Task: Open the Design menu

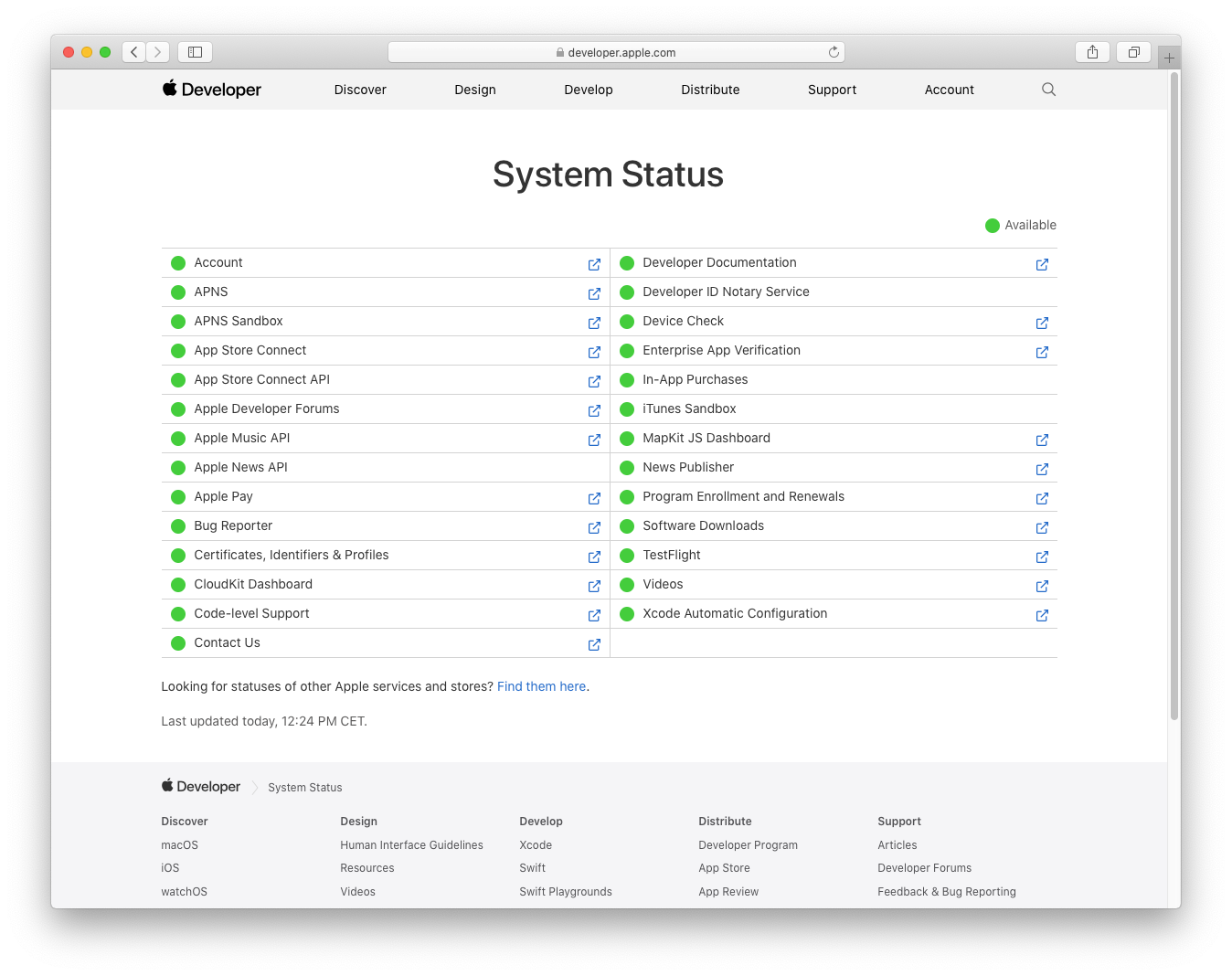Action: (x=475, y=90)
